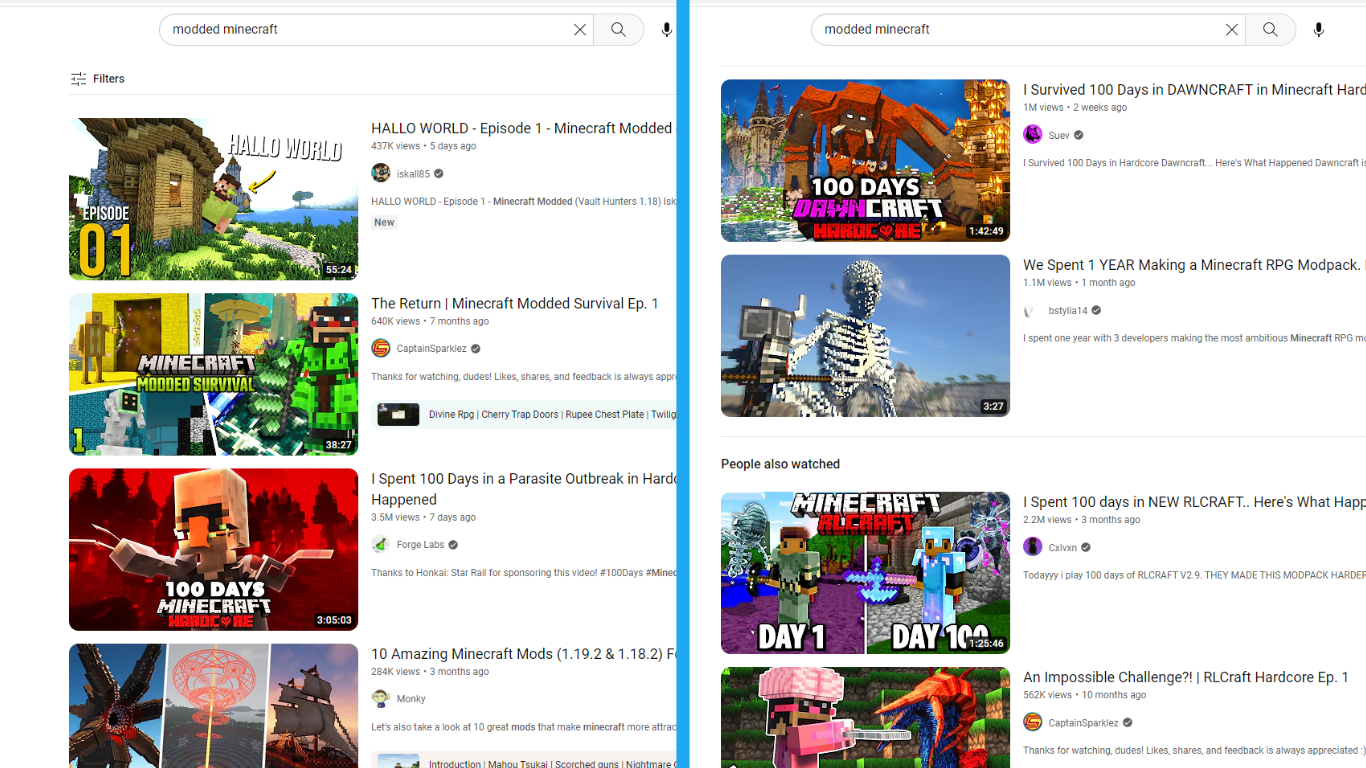
Task: Go to the Cxlvxn channel name
Action: 1063,548
